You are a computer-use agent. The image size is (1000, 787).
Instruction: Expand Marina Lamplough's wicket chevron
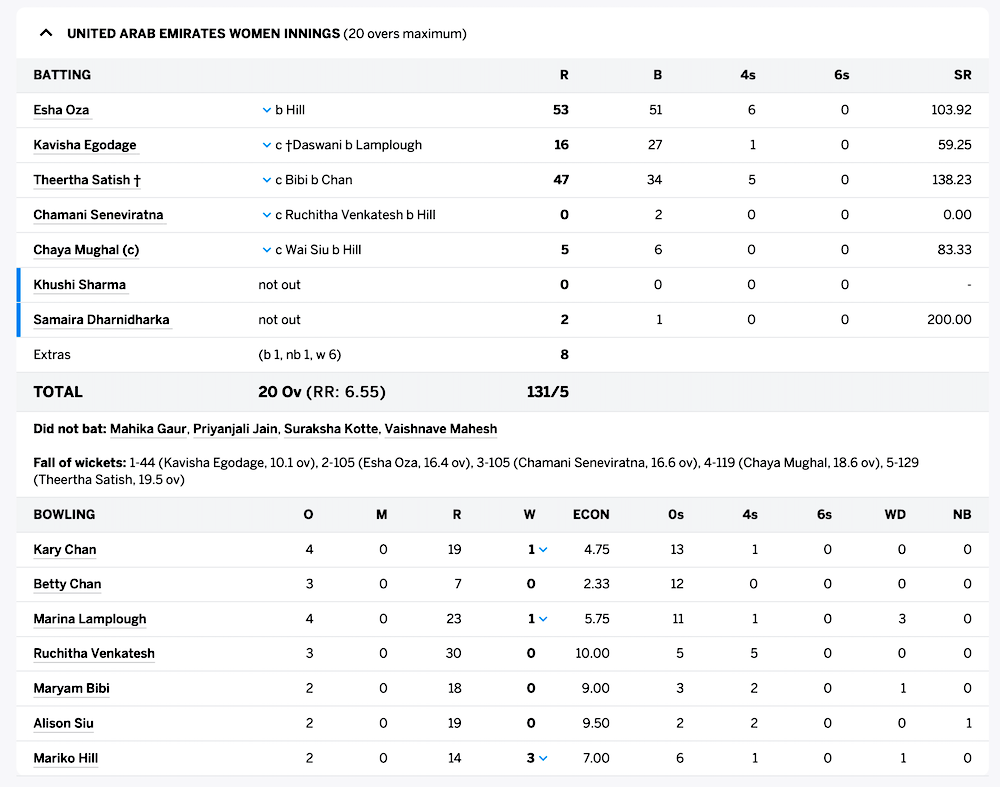point(543,619)
